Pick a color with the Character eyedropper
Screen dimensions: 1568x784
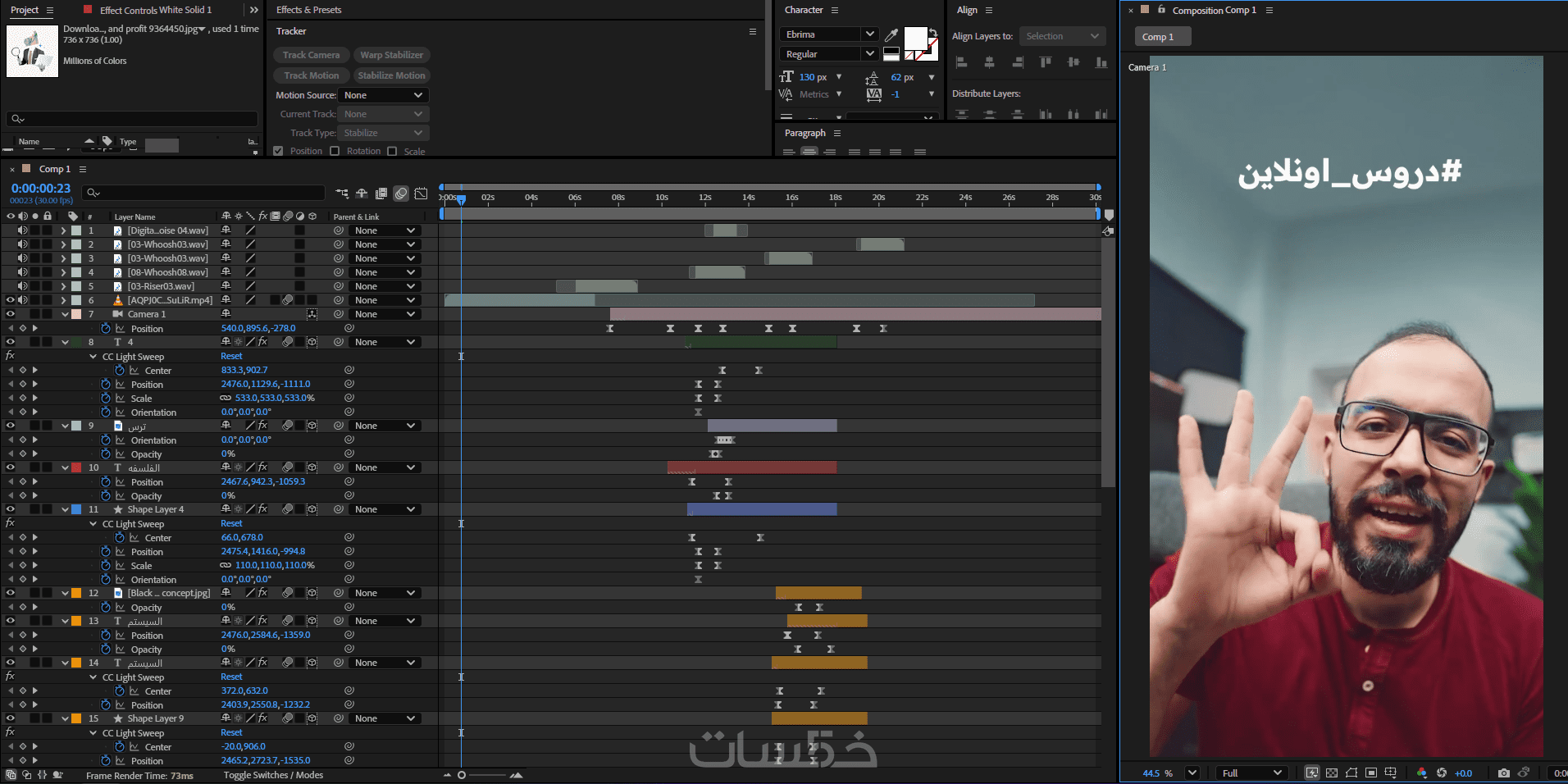coord(891,34)
